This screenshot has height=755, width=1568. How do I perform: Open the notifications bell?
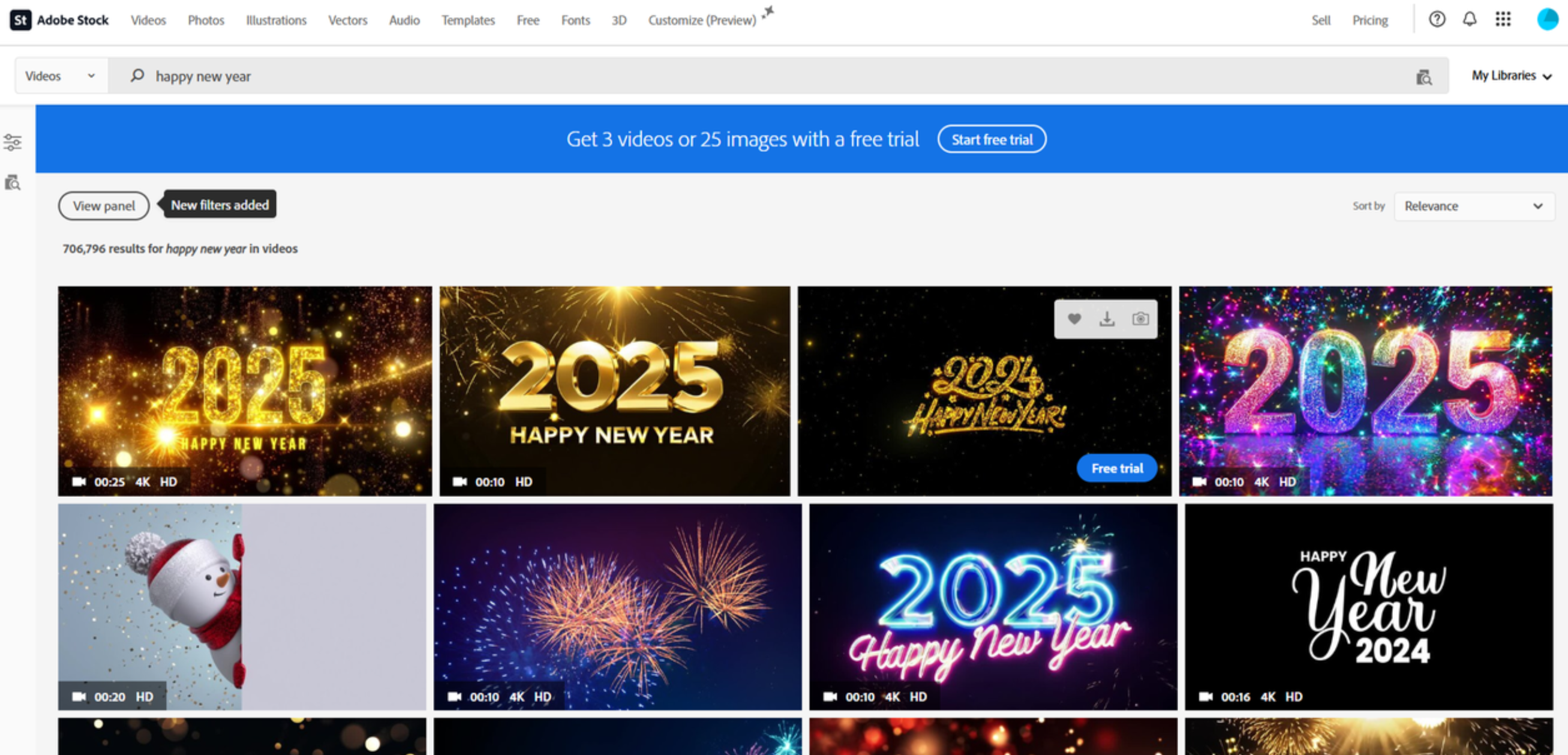point(1469,19)
